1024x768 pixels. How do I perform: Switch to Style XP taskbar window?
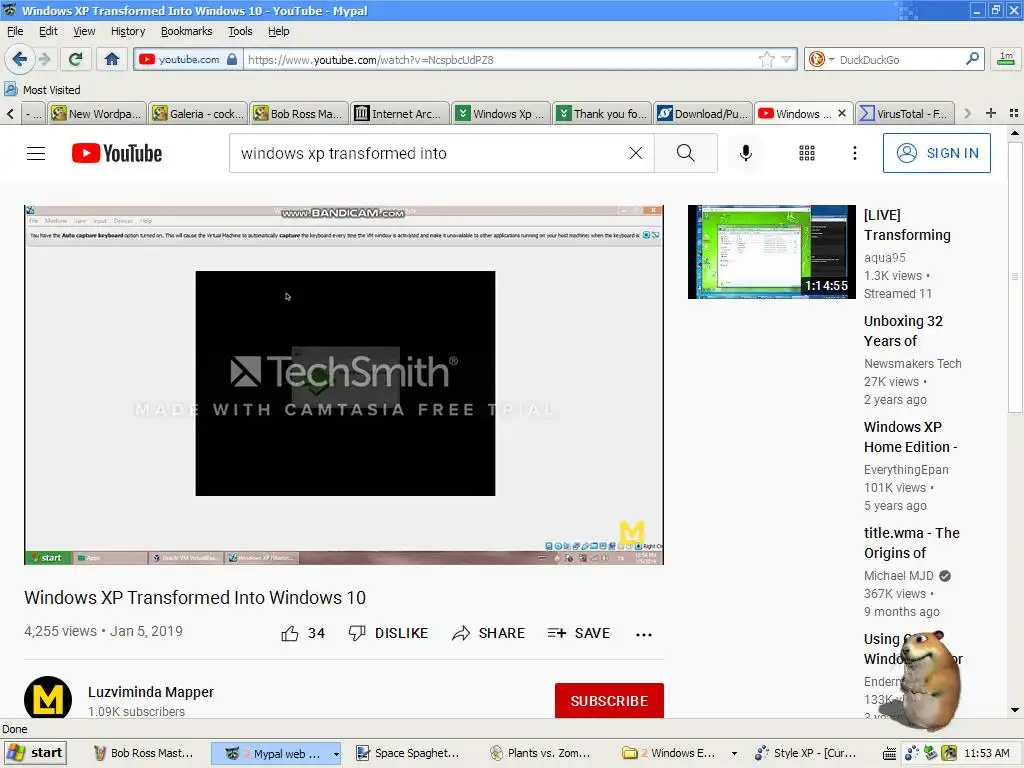(x=806, y=753)
